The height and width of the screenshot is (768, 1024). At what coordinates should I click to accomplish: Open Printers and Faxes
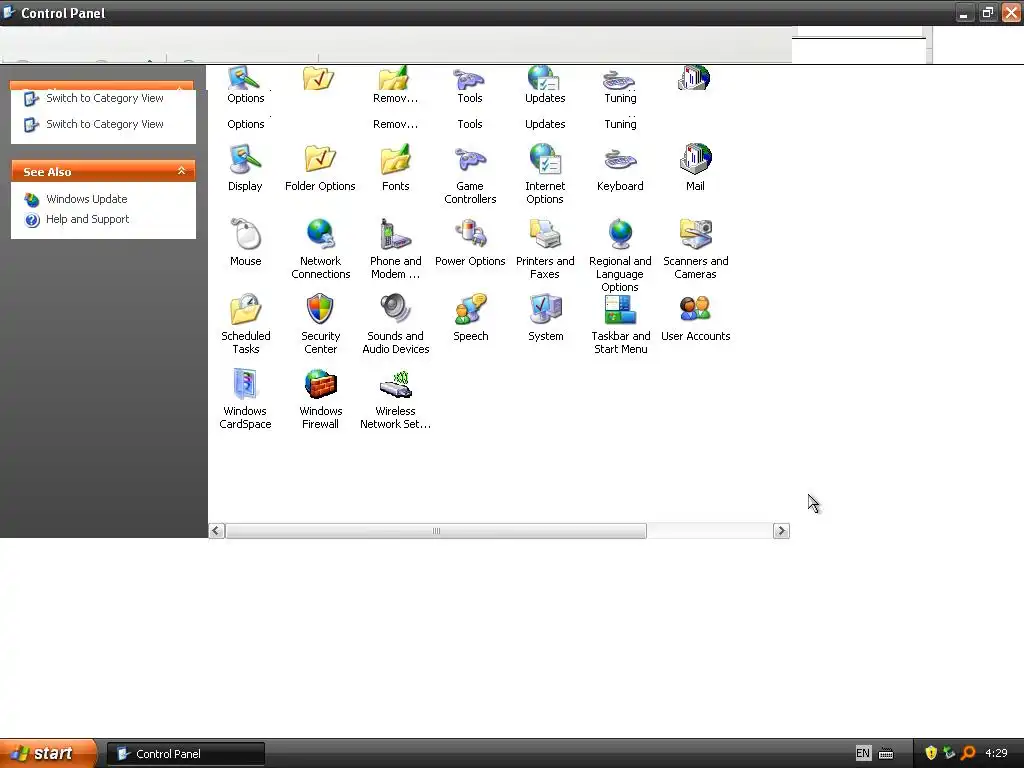[x=545, y=249]
